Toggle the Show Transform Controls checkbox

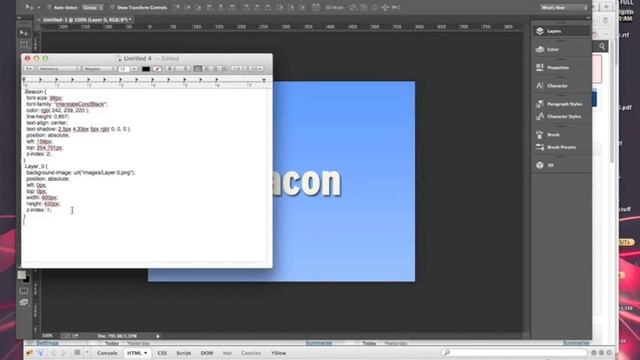click(112, 7)
